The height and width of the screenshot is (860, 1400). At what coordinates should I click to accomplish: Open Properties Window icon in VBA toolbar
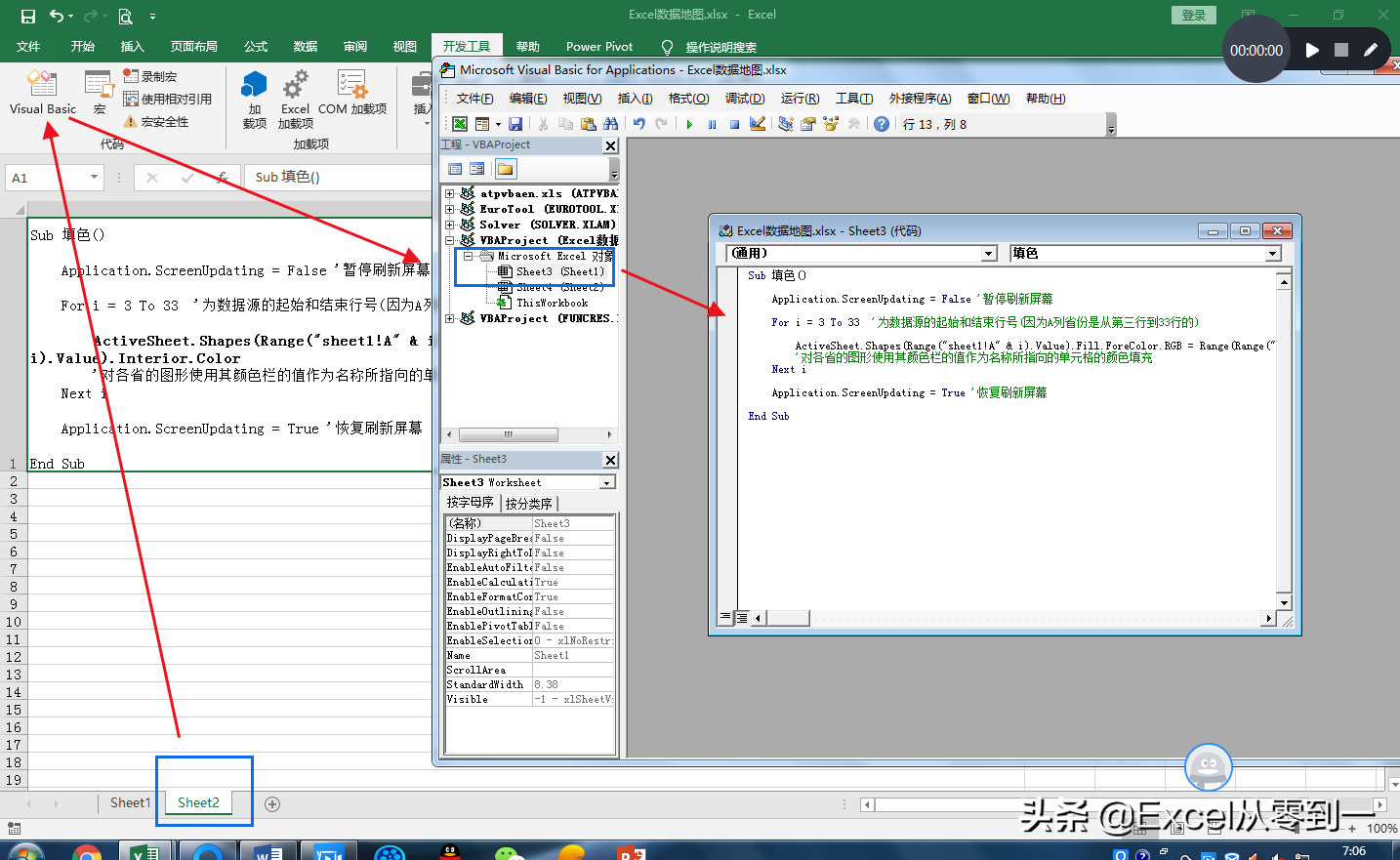[808, 124]
